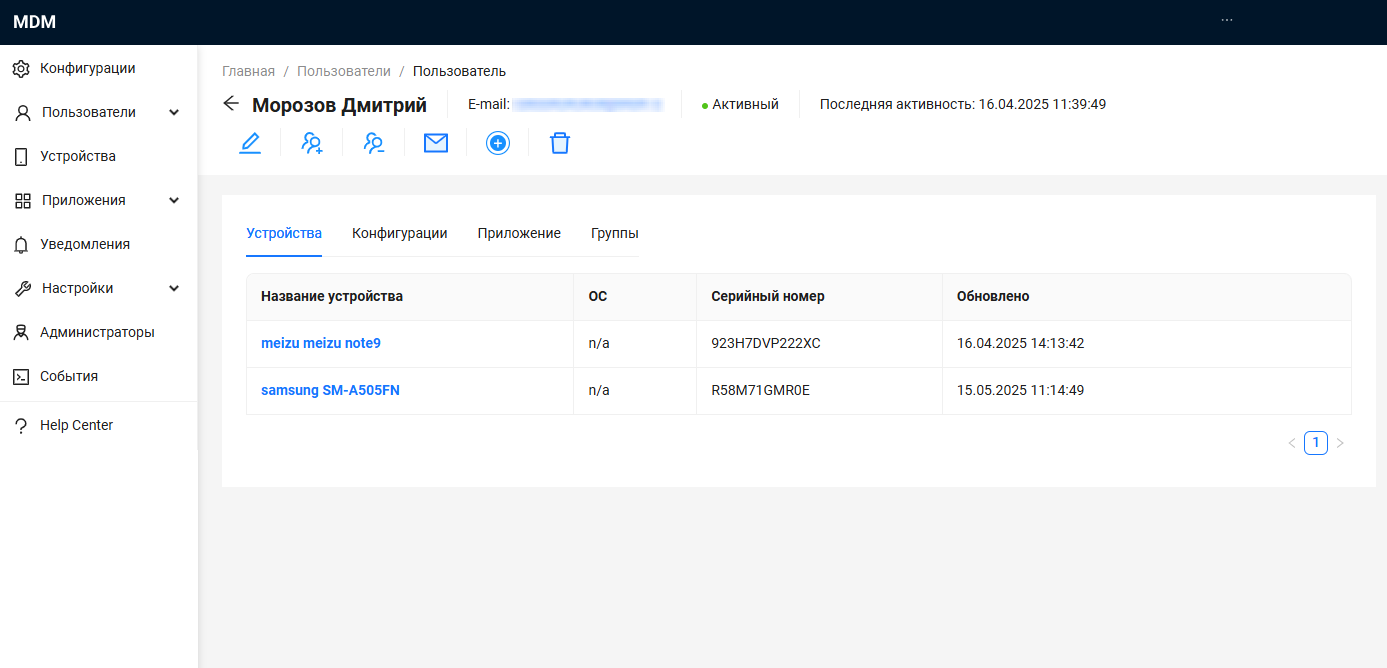Image resolution: width=1387 pixels, height=668 pixels.
Task: Switch to the Конфигурации tab
Action: pos(399,233)
